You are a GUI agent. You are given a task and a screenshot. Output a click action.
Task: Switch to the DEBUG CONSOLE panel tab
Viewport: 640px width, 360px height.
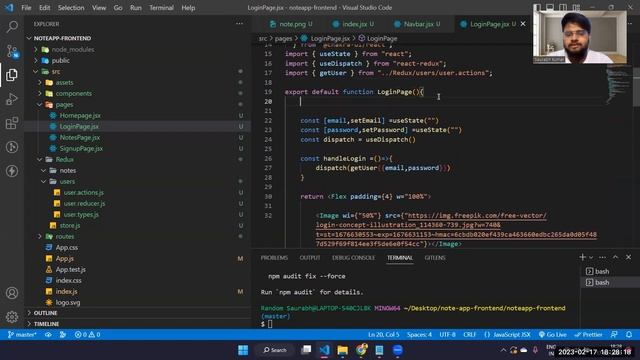pos(353,258)
